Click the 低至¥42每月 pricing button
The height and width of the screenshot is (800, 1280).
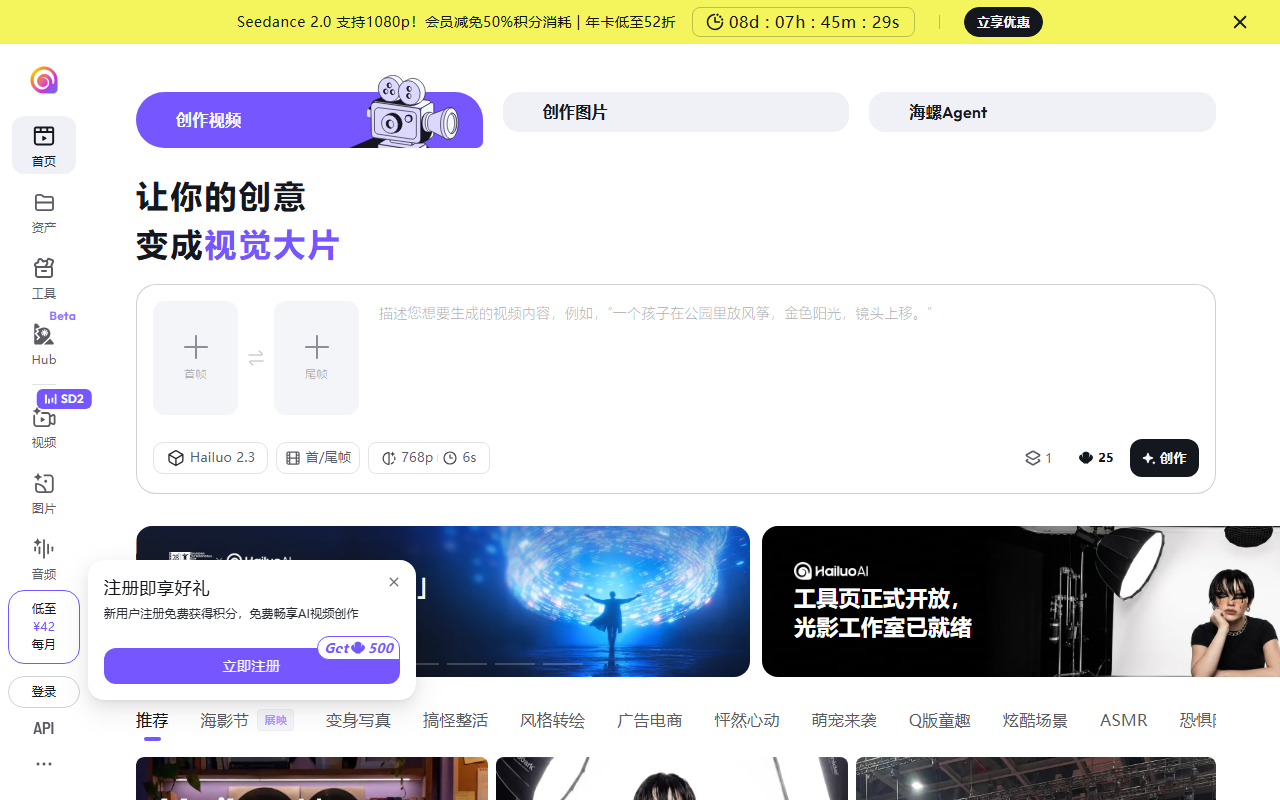pyautogui.click(x=44, y=627)
